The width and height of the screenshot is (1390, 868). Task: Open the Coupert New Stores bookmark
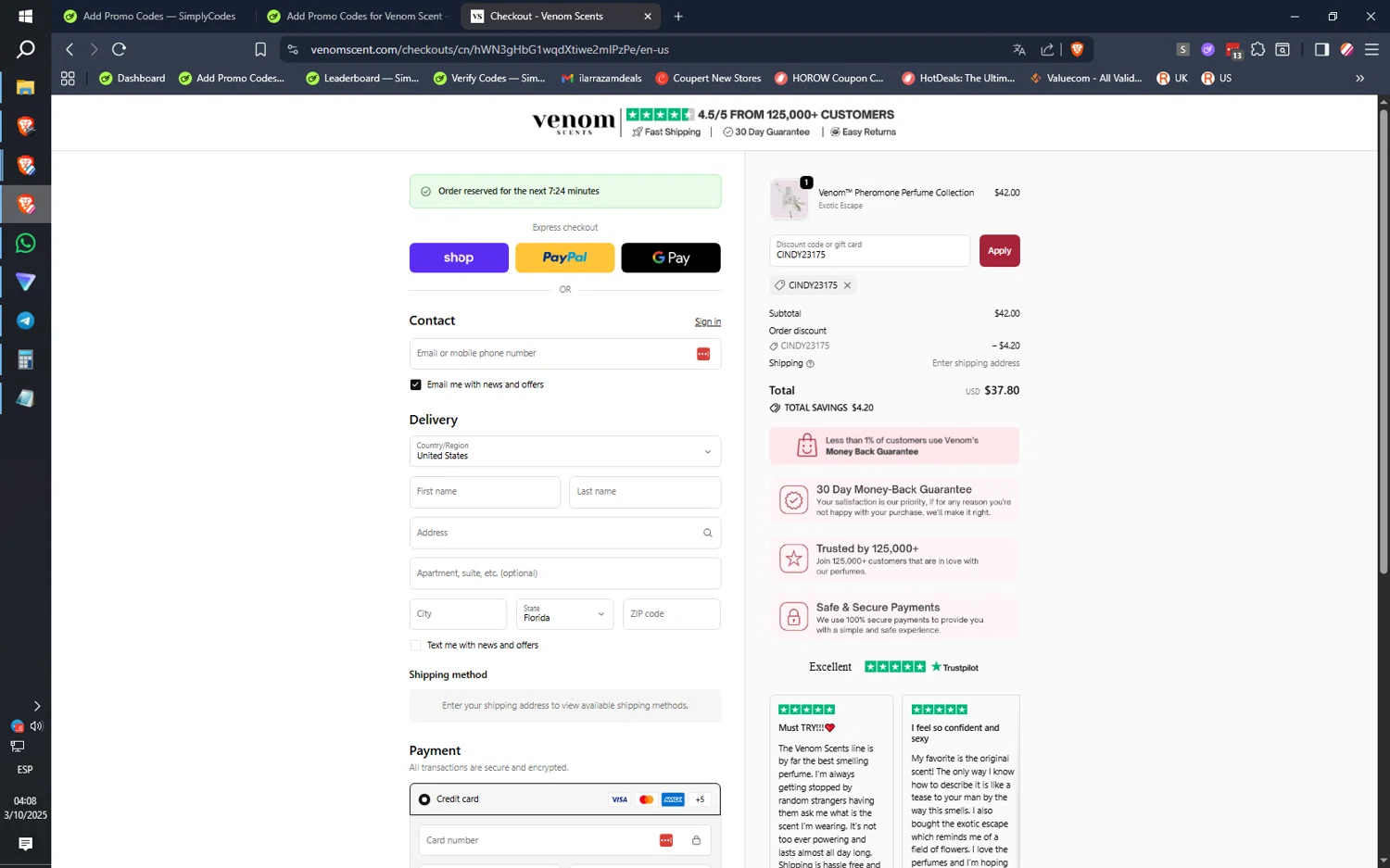point(708,79)
